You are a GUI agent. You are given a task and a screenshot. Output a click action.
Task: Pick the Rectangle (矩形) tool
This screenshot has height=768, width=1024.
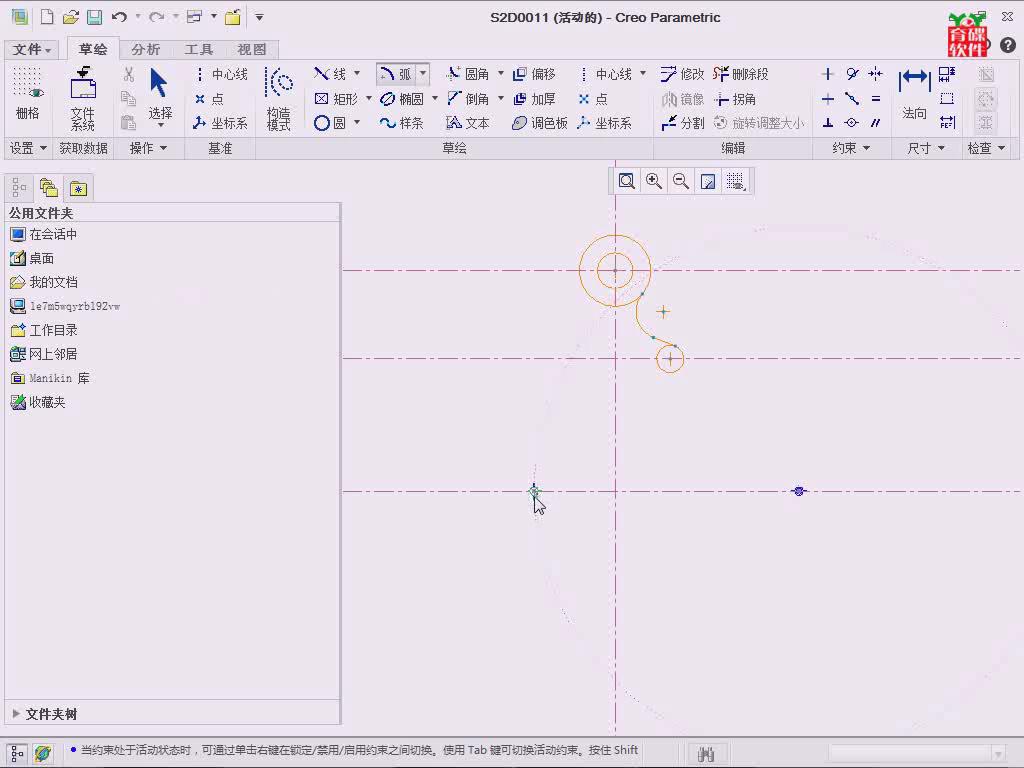336,99
